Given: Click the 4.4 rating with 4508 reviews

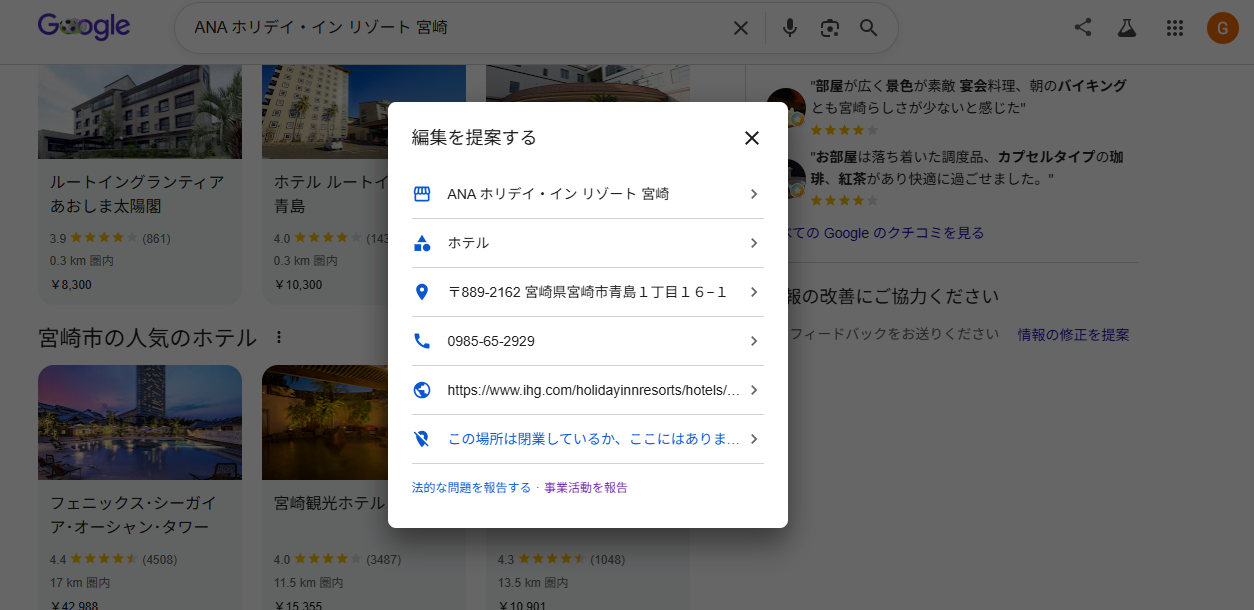Looking at the screenshot, I should pos(113,559).
